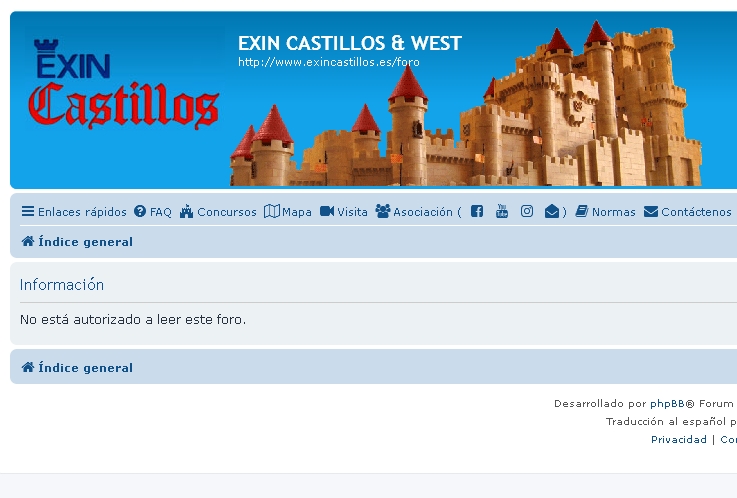737x498 pixels.
Task: Click the 'No está autorizado' message text
Action: [133, 319]
